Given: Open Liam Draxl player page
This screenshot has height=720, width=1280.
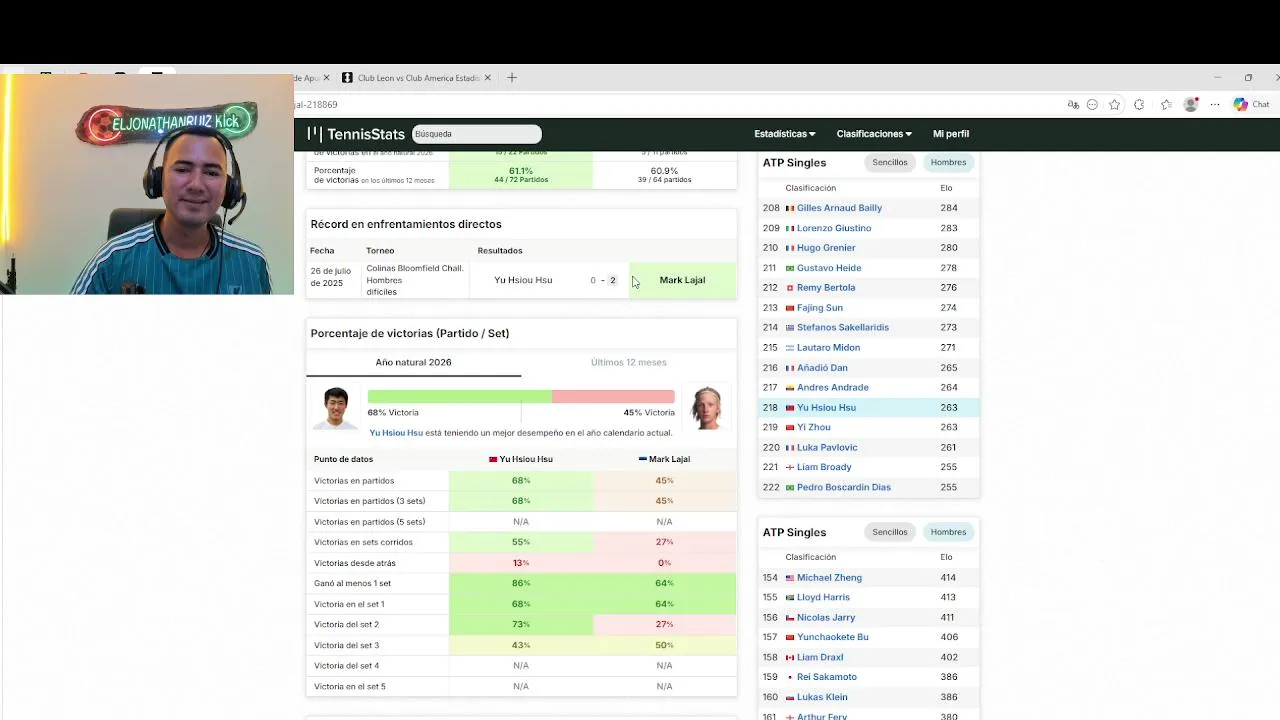Looking at the screenshot, I should 820,657.
